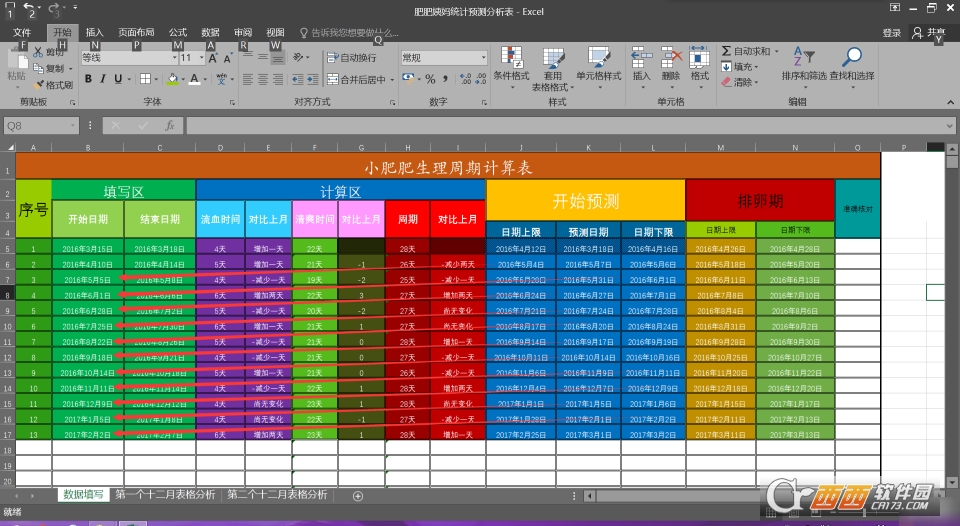Screen dimensions: 960x526
Task: Toggle Wrap Text (自动换行)
Action: click(352, 58)
